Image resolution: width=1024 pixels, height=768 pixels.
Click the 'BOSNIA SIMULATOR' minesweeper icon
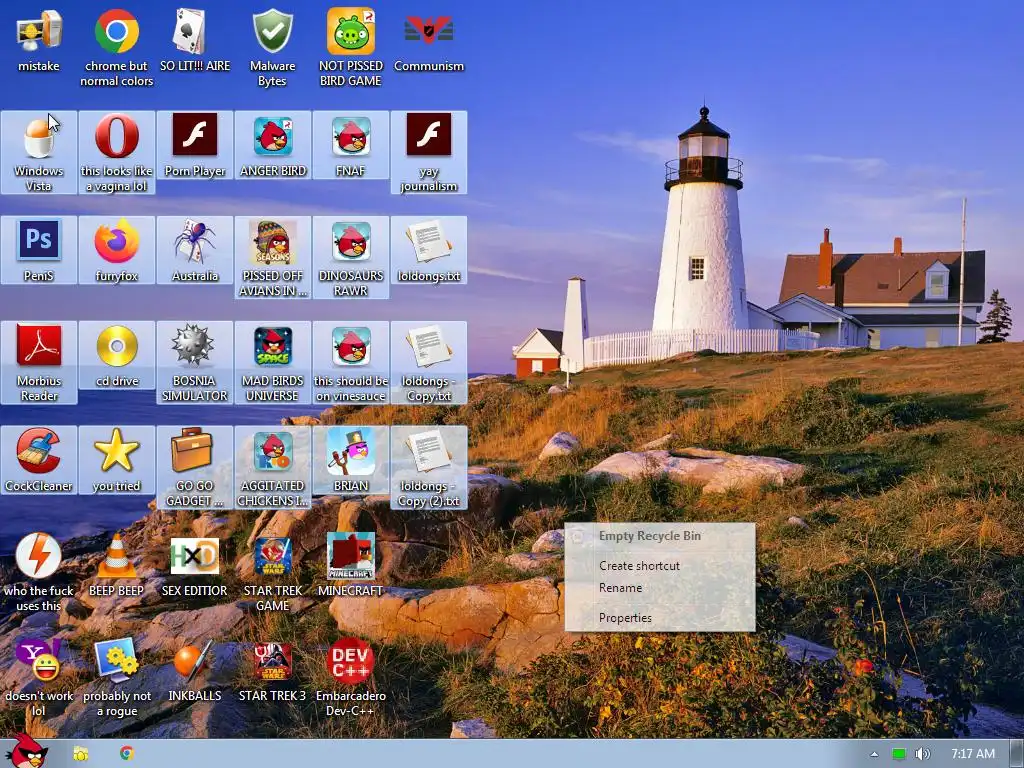(x=195, y=362)
